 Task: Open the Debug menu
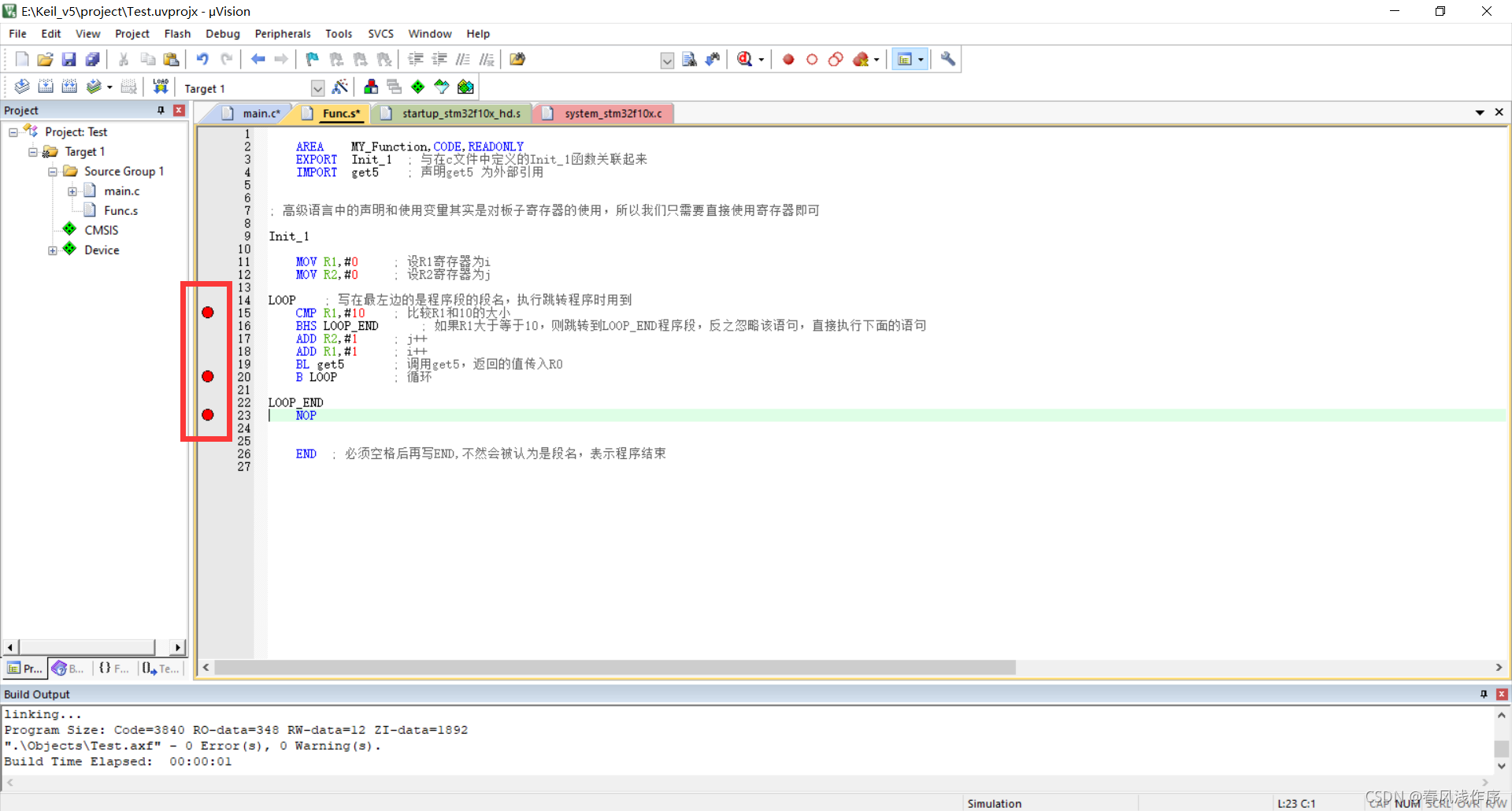223,34
